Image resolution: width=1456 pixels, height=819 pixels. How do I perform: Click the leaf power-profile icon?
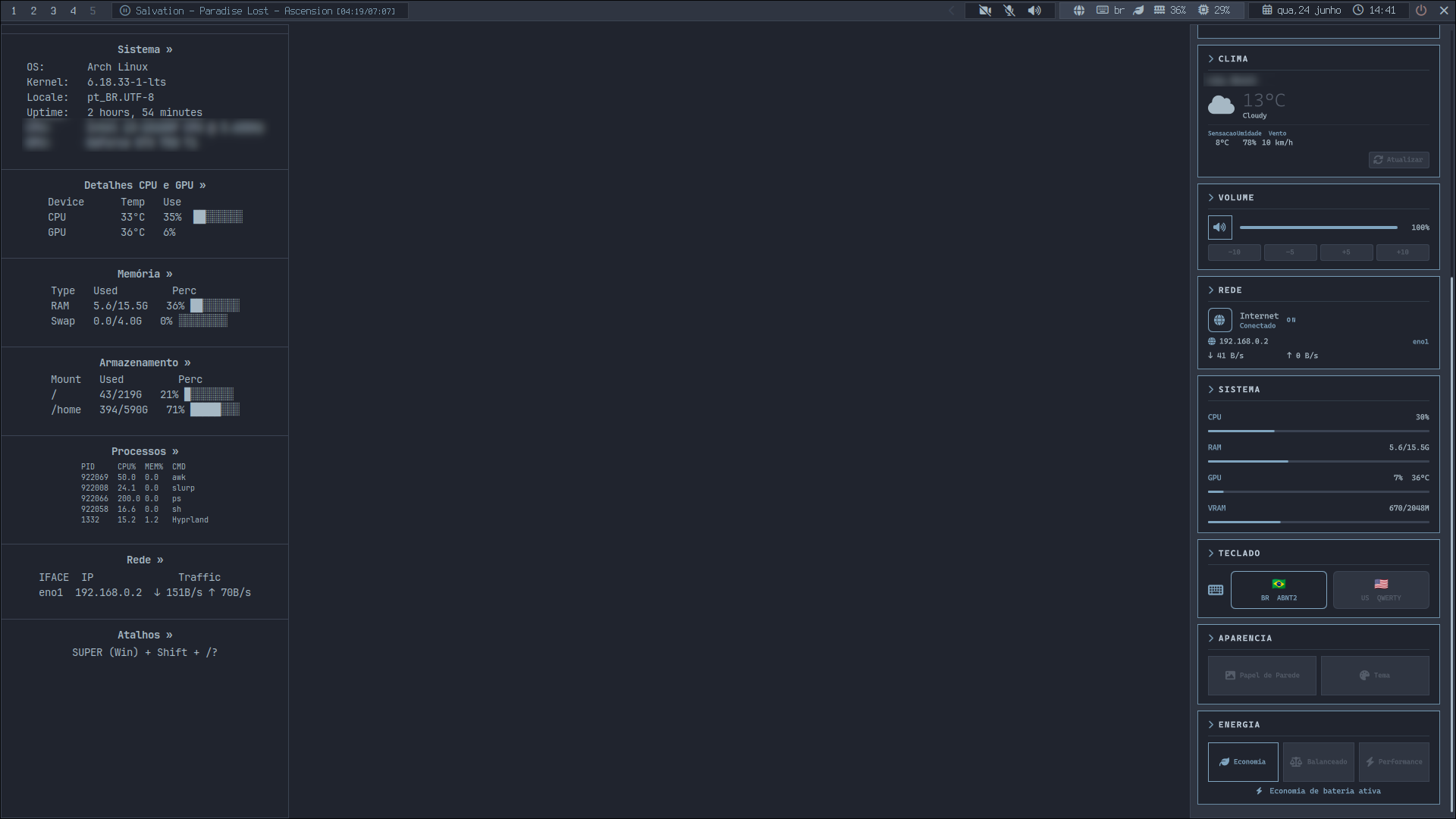click(x=1138, y=11)
